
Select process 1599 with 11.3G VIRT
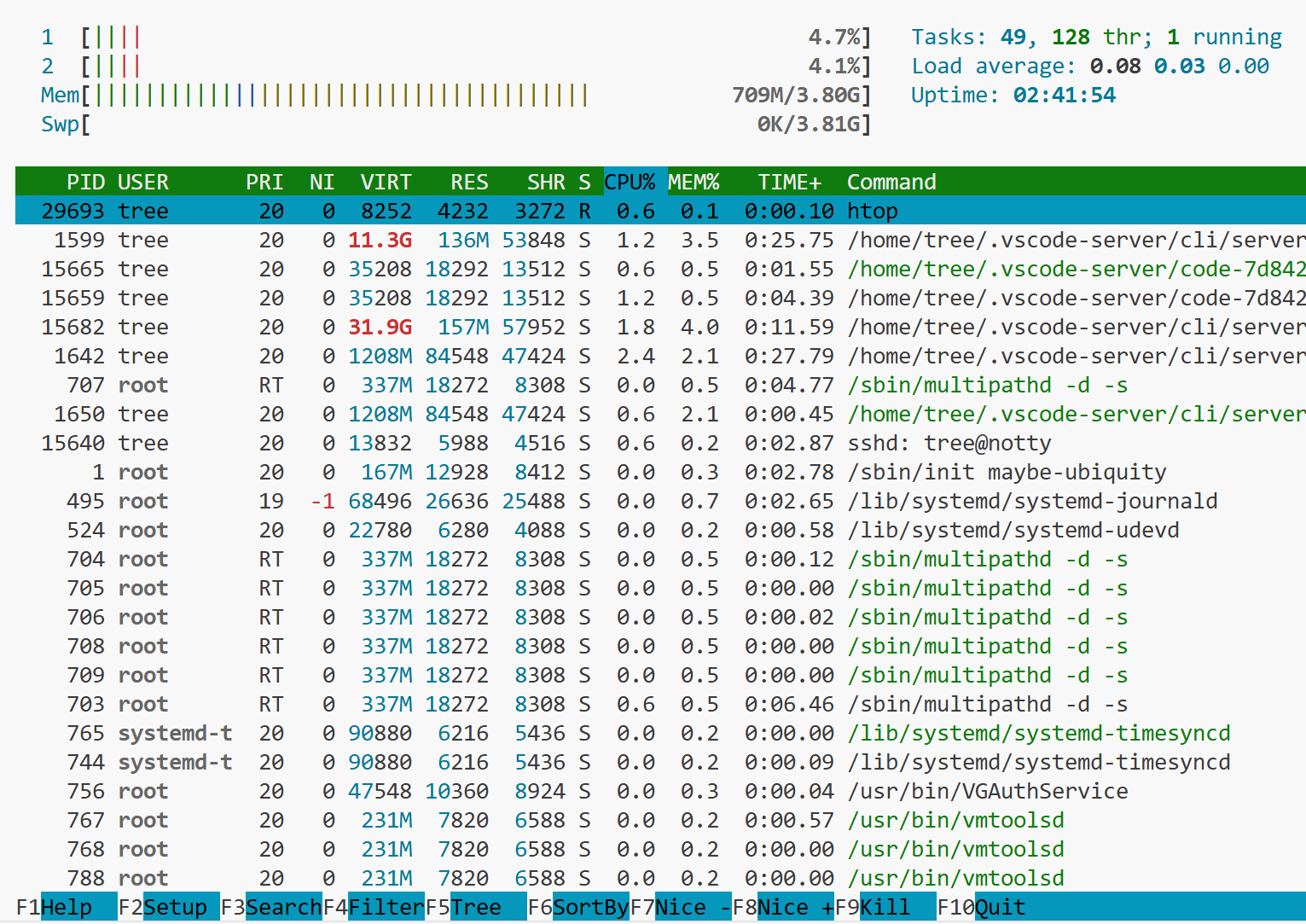tap(660, 240)
